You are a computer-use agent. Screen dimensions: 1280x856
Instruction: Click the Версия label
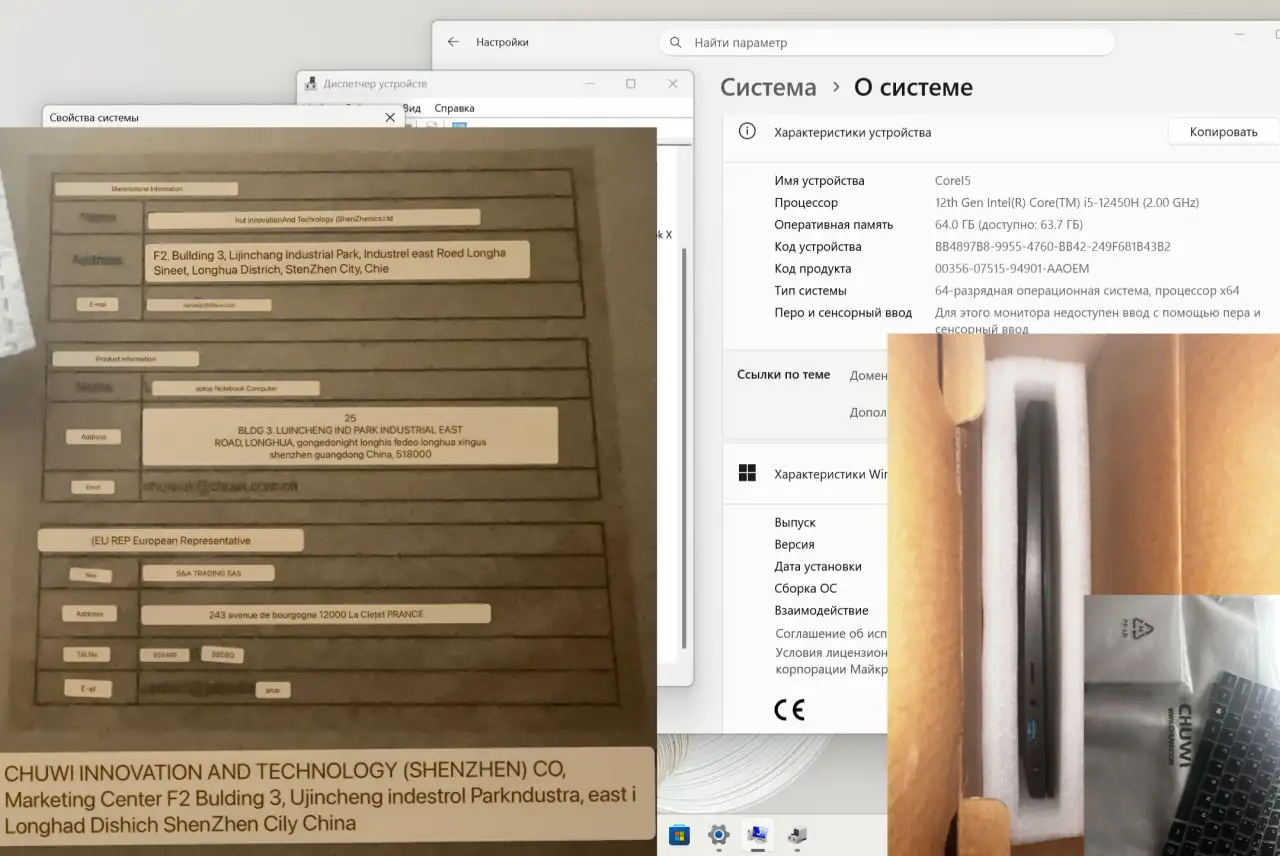coord(794,545)
